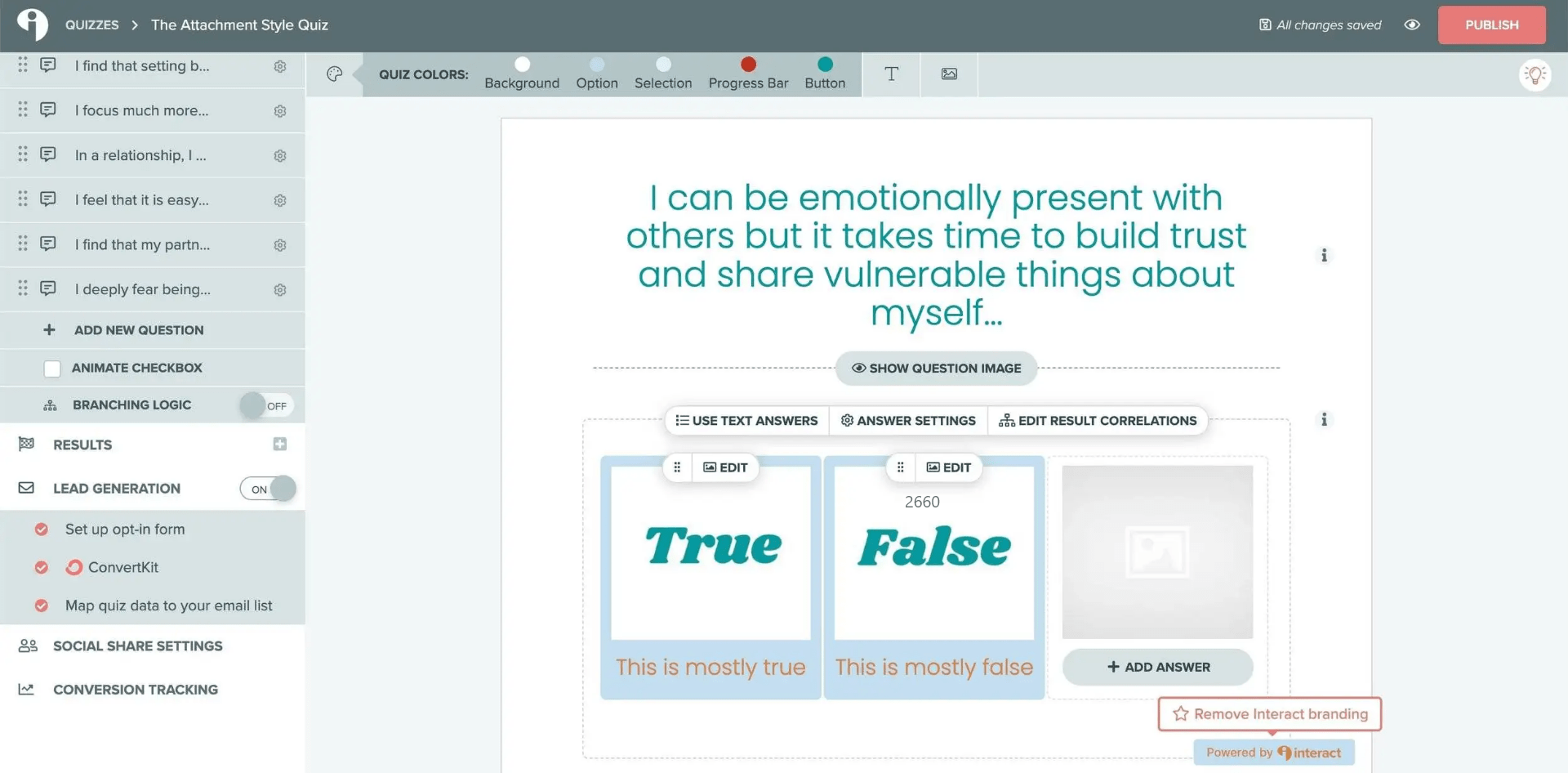Open settings gear for 'I deeply fear being...'
Image resolution: width=1568 pixels, height=773 pixels.
[280, 290]
